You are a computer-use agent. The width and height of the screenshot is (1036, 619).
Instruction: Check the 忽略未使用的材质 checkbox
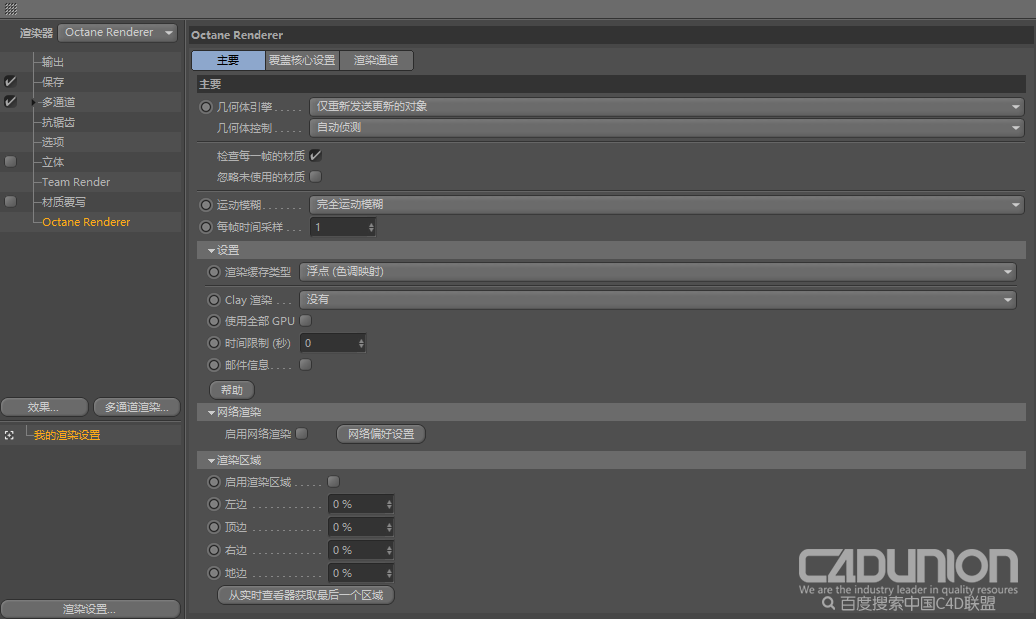316,176
